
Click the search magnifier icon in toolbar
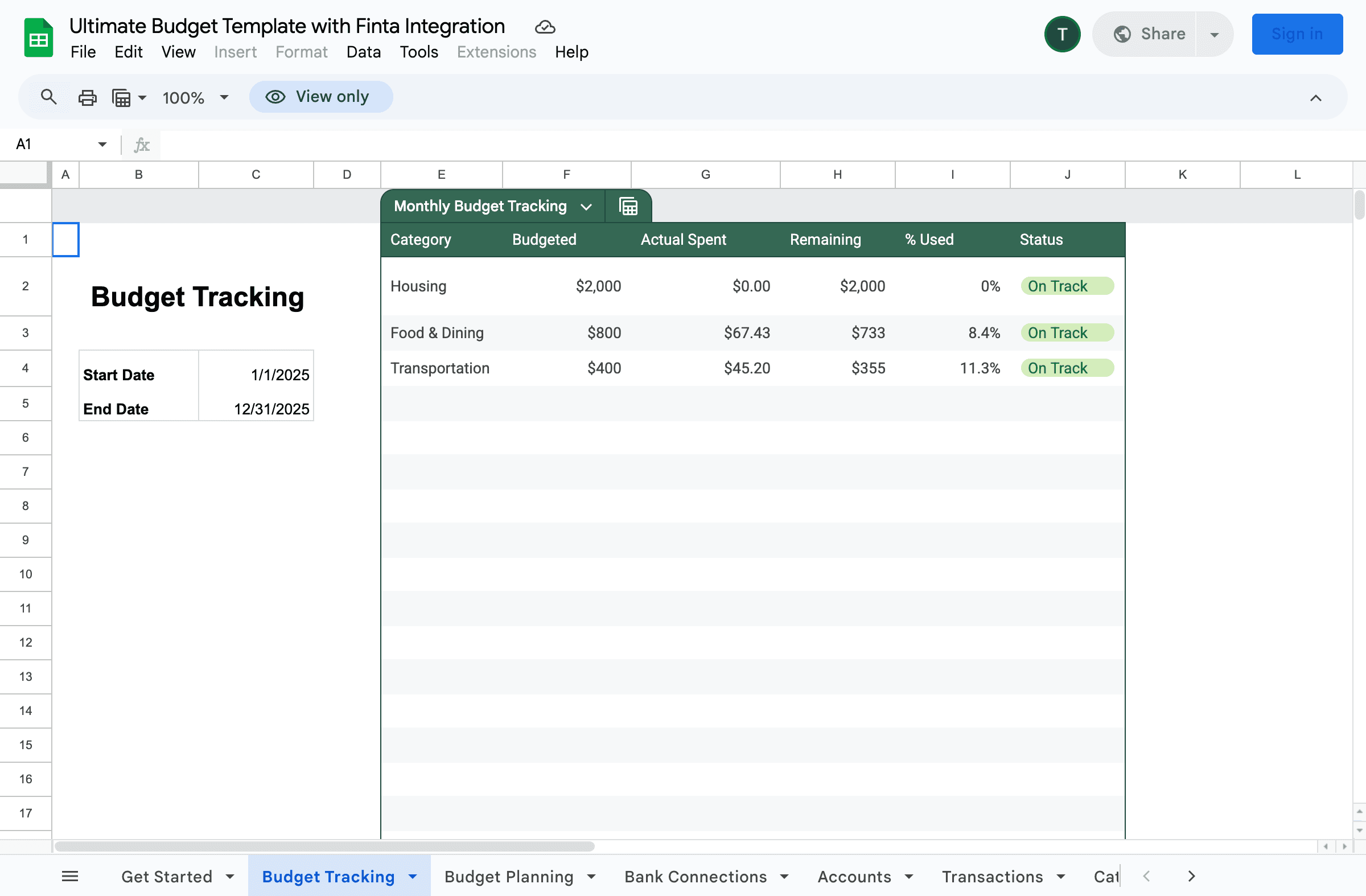point(49,97)
